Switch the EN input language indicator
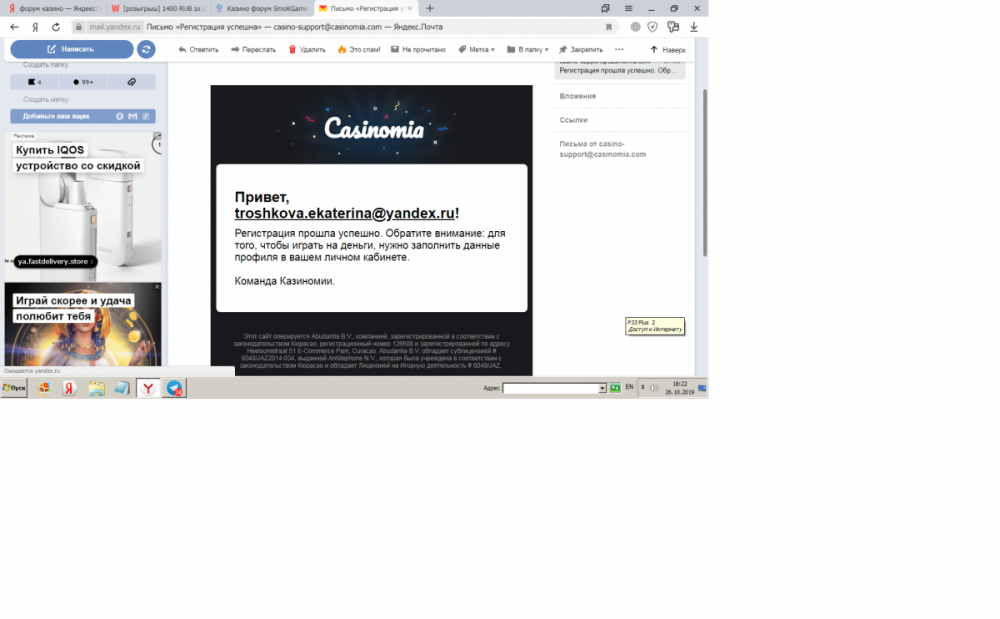This screenshot has width=1000, height=619. [629, 388]
